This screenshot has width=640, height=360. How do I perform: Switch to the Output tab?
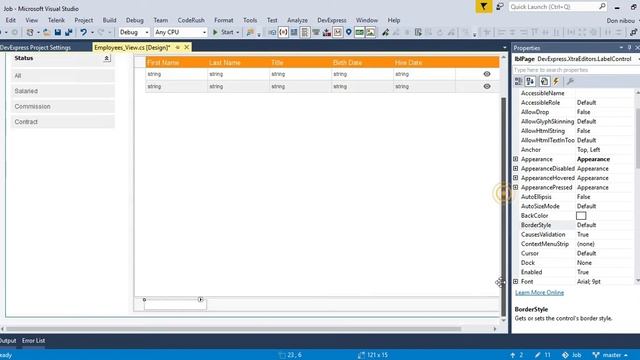coord(8,340)
